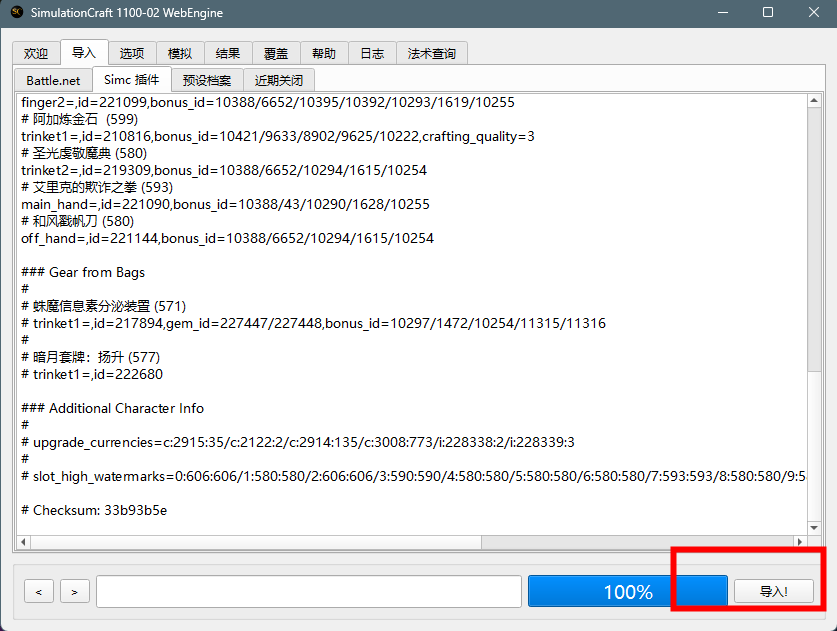The width and height of the screenshot is (837, 631).
Task: Click the forward > navigation button
Action: [74, 591]
